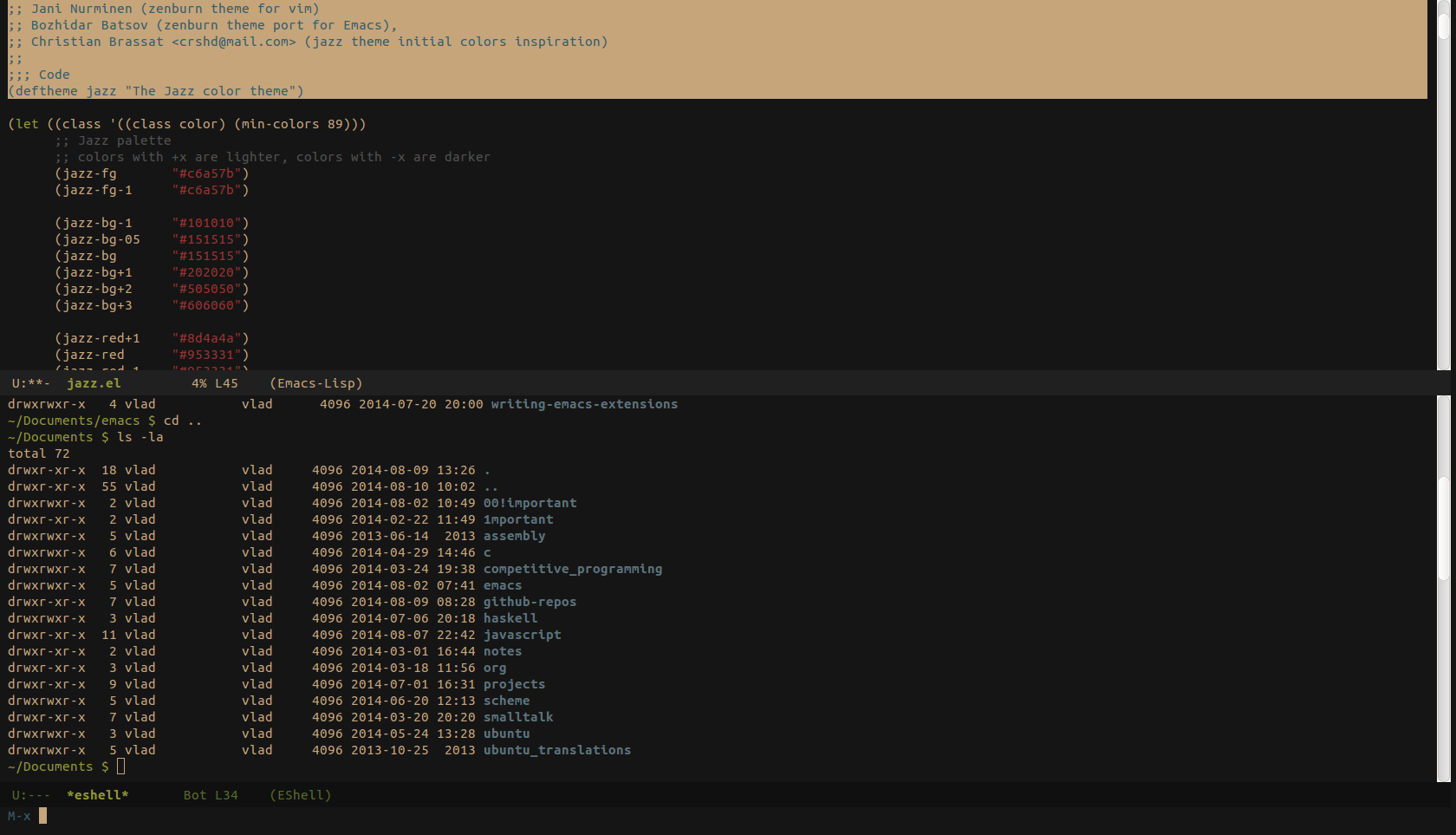Click the 'ls -la' command text

(x=140, y=437)
